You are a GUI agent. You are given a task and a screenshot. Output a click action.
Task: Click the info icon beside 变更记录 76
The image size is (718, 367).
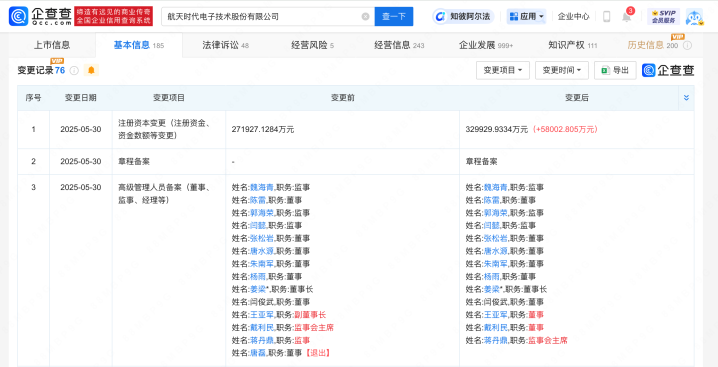74,71
